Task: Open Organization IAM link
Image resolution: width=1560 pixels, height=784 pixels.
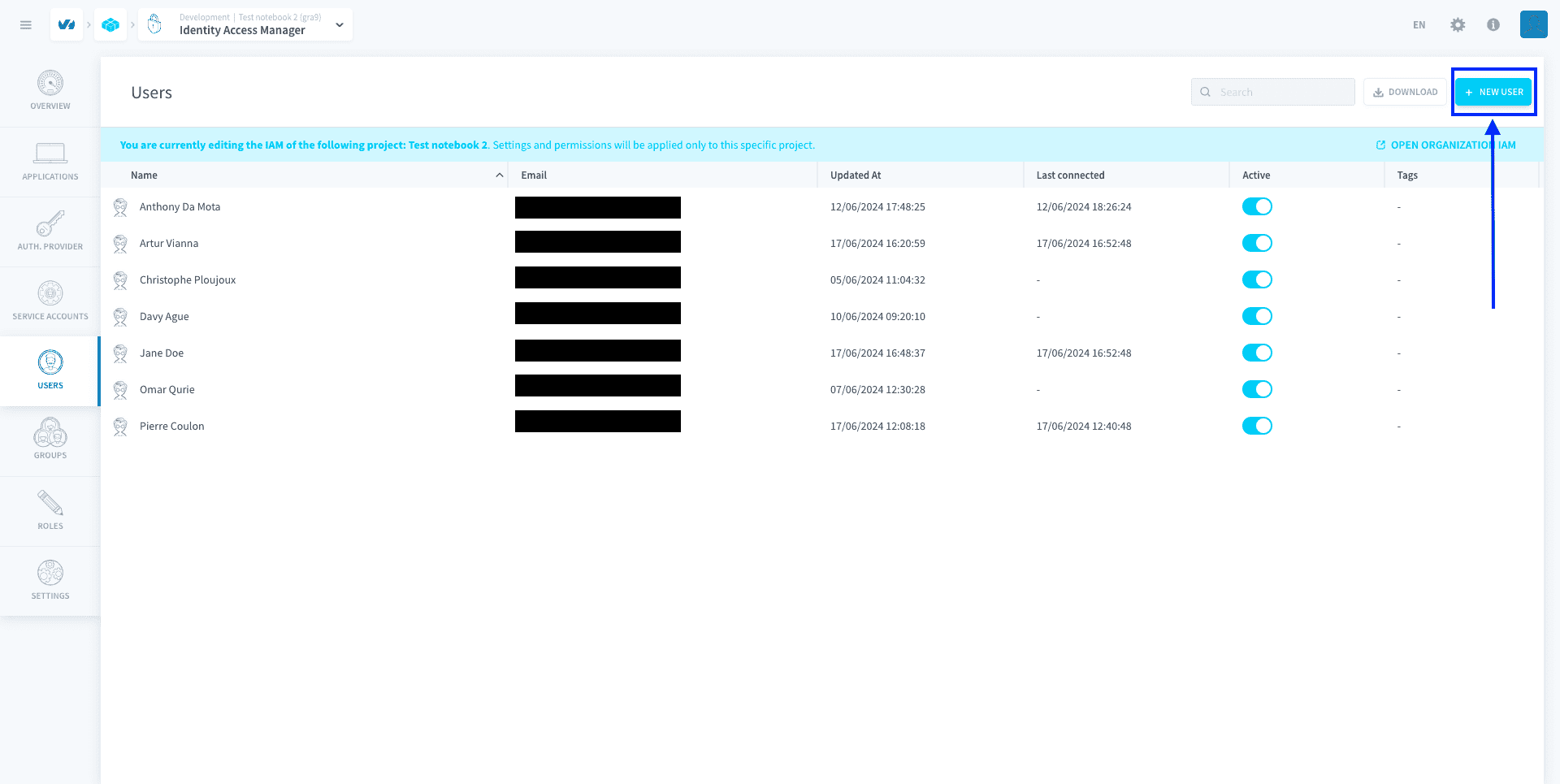Action: [1445, 145]
